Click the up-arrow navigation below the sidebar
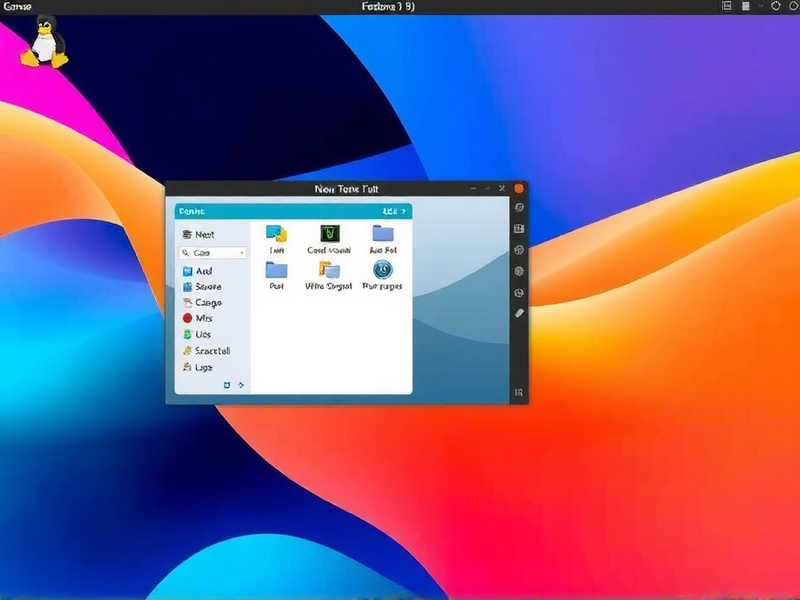This screenshot has width=800, height=600. point(240,385)
